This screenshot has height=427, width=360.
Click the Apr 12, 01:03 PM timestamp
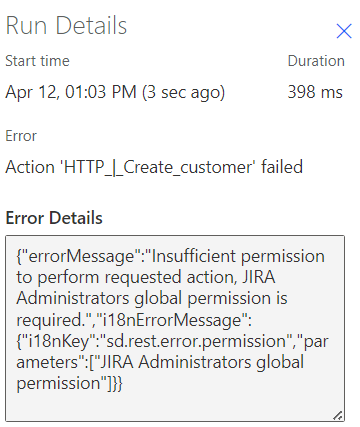click(x=71, y=92)
